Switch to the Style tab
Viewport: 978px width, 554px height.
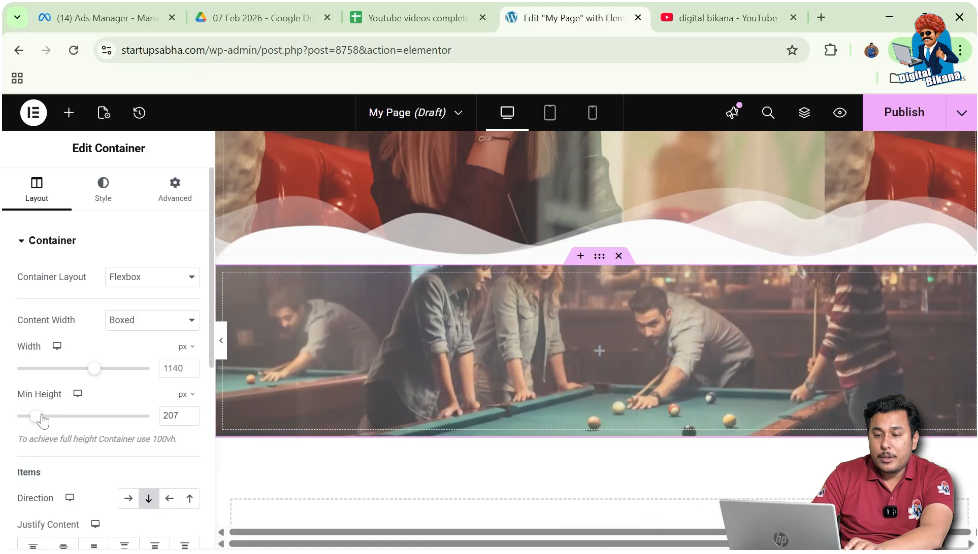103,189
